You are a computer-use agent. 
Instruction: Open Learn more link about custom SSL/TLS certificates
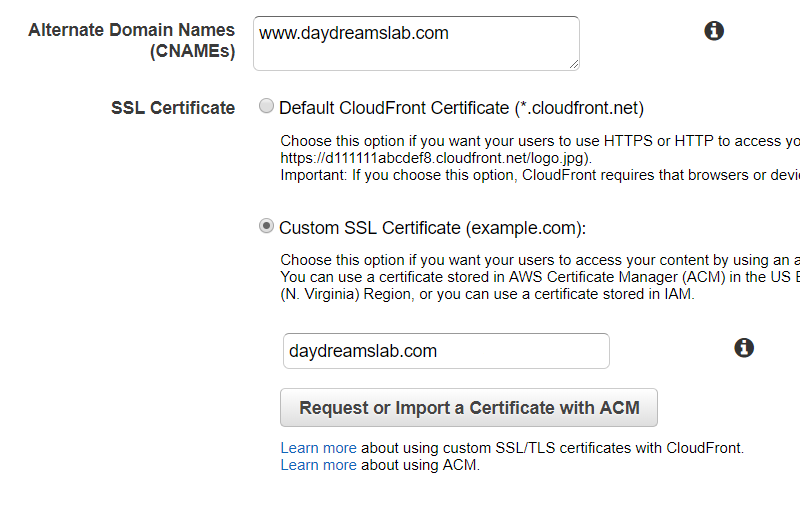coord(318,448)
